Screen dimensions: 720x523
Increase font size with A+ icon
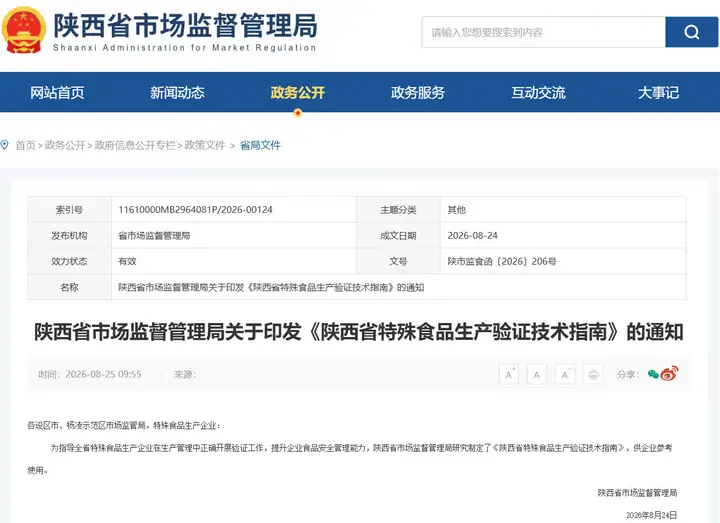click(509, 375)
